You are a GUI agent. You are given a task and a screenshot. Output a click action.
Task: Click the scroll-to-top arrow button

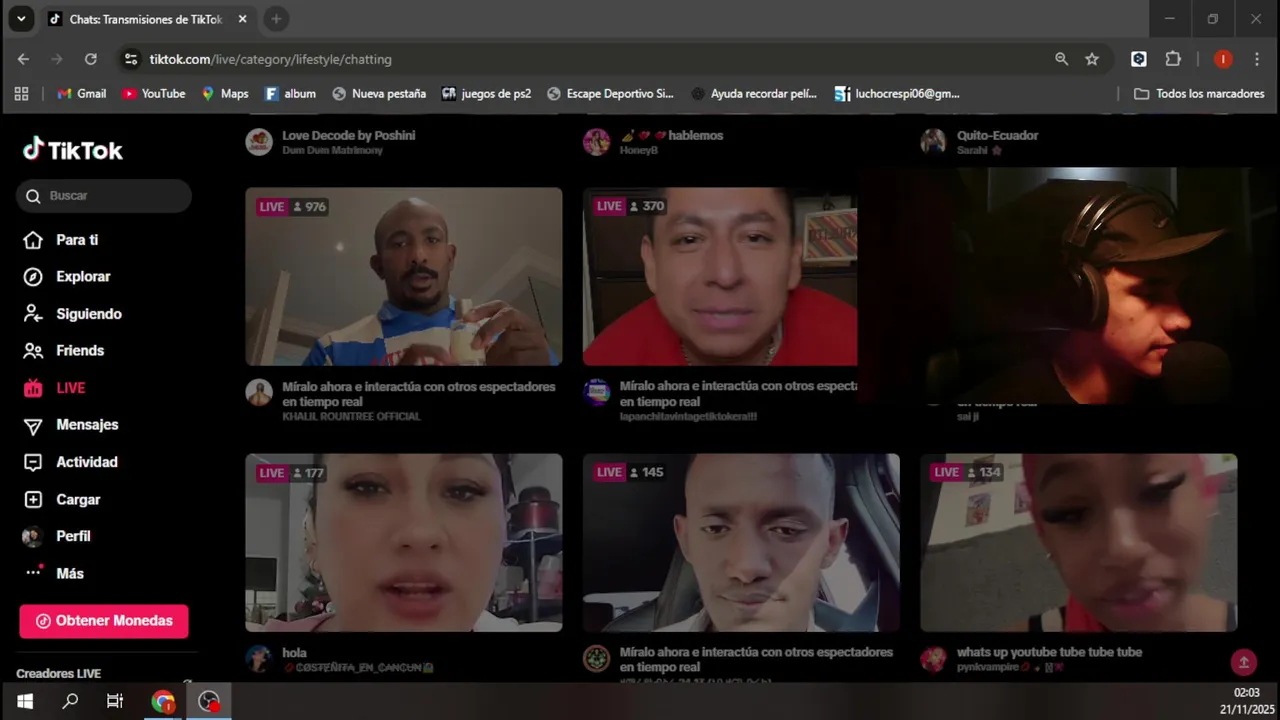coord(1244,662)
